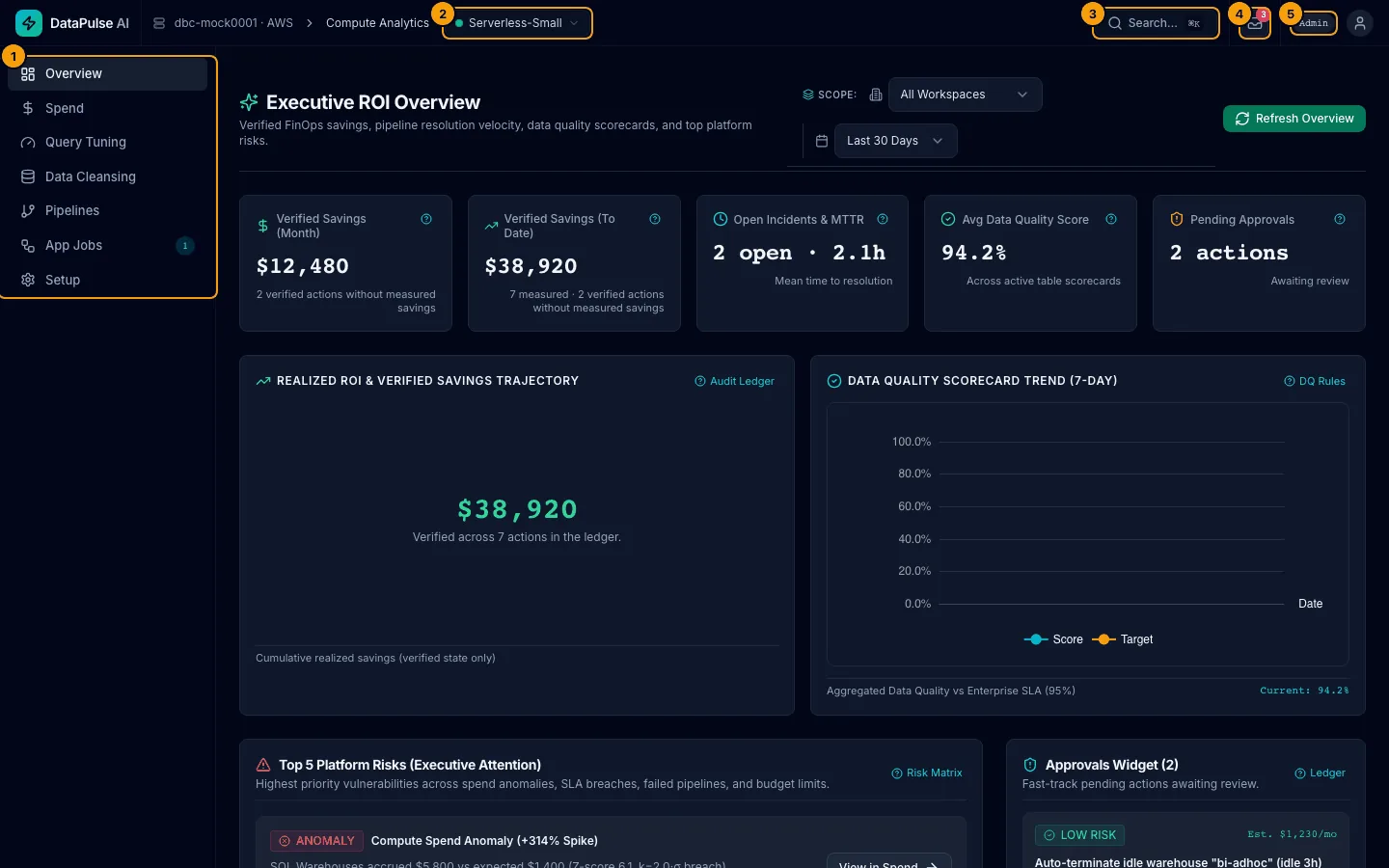This screenshot has width=1389, height=868.
Task: Click the Search input field
Action: (1156, 23)
